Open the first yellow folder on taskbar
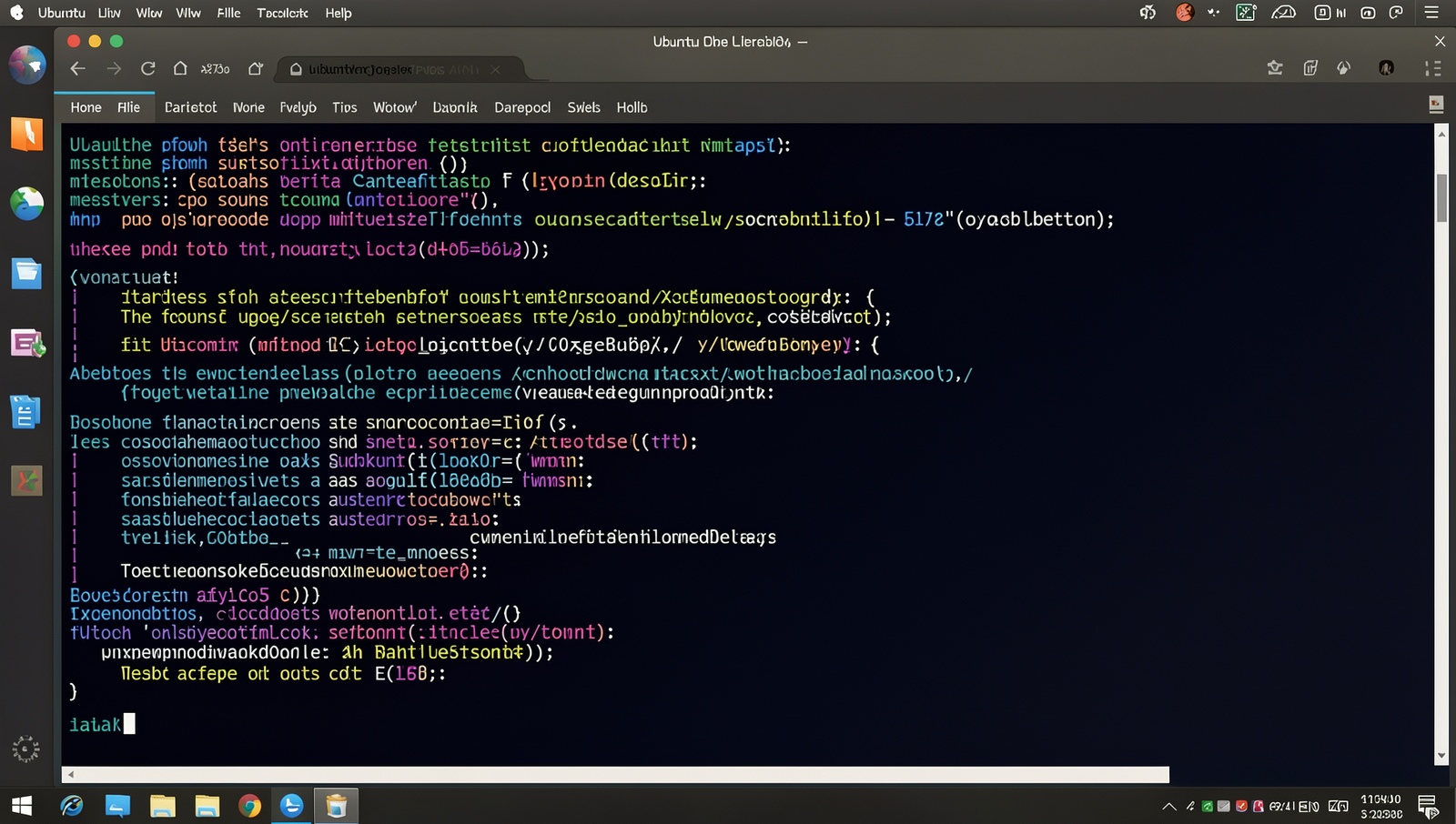The width and height of the screenshot is (1456, 824). pos(162,806)
